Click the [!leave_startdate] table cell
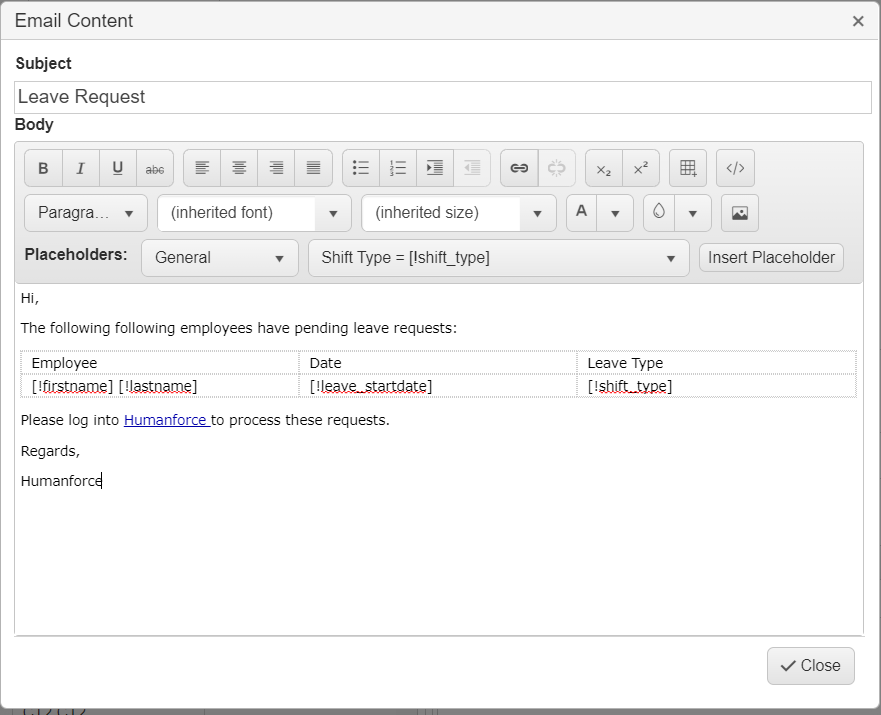This screenshot has height=715, width=881. click(x=438, y=386)
